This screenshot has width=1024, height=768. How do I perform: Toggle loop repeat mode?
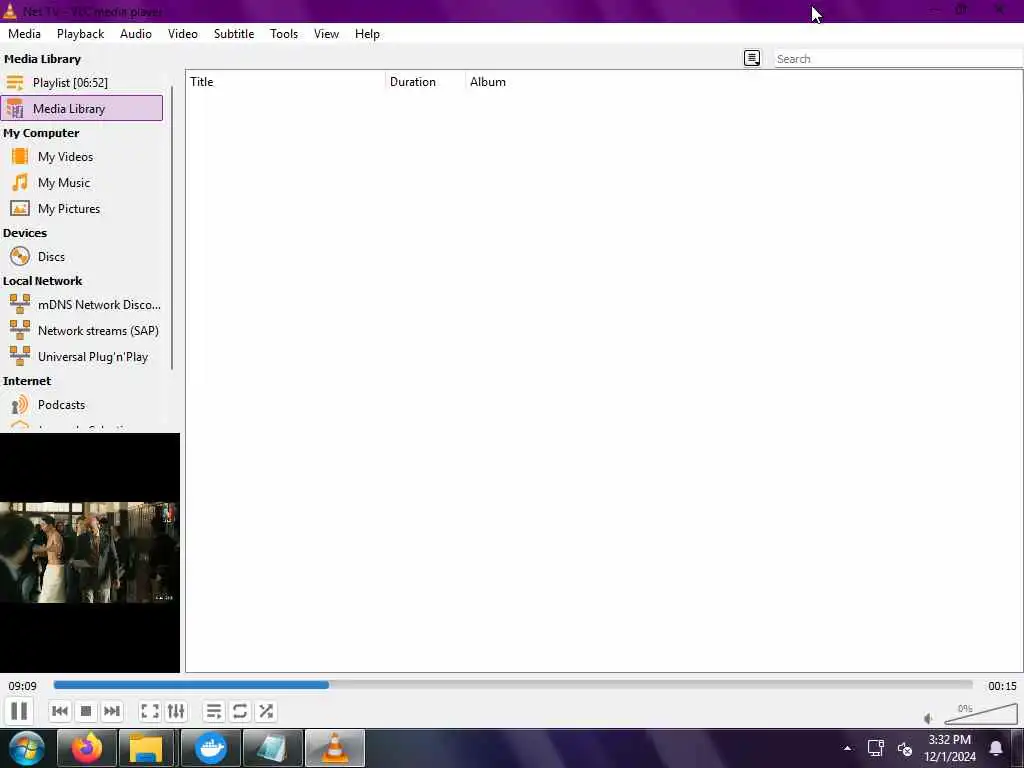pos(240,711)
